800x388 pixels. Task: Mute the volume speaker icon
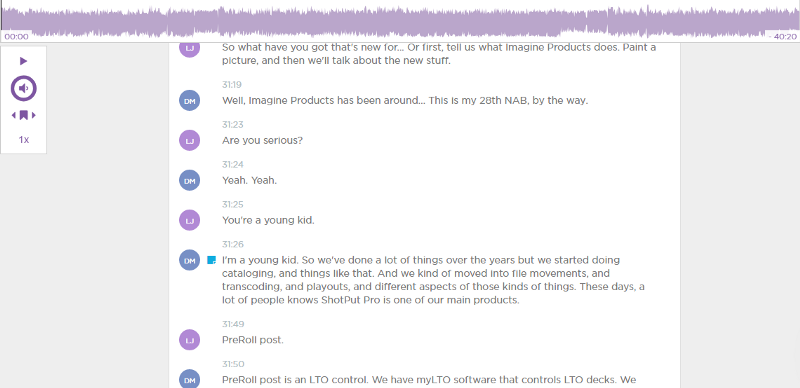23,89
